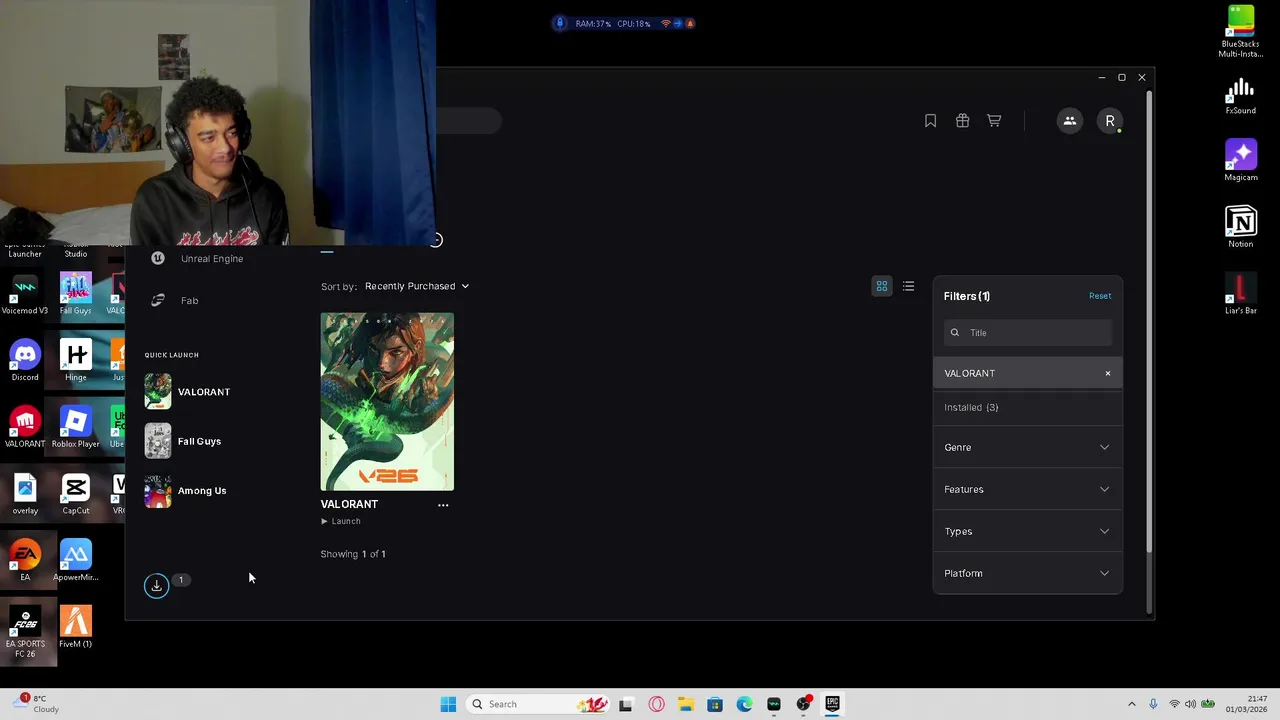Click the launcher vertical scrollbar
1280x720 pixels.
(x=1149, y=320)
